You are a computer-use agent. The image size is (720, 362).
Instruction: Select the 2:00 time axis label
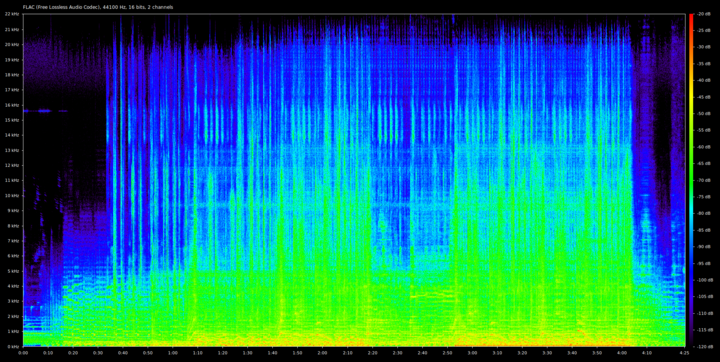322,353
